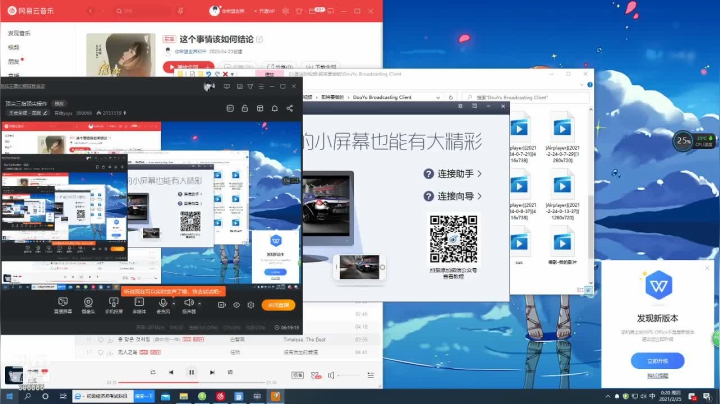Open the skin (shirt) icon in NetEase
Image resolution: width=720 pixels, height=404 pixels.
click(299, 11)
